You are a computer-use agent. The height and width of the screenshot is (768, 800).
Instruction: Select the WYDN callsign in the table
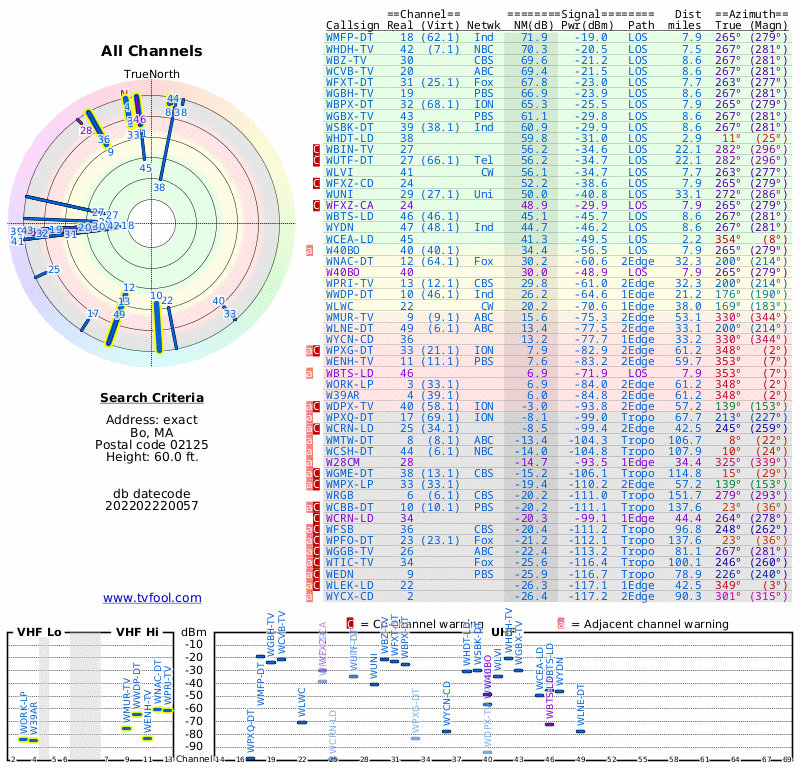click(338, 228)
